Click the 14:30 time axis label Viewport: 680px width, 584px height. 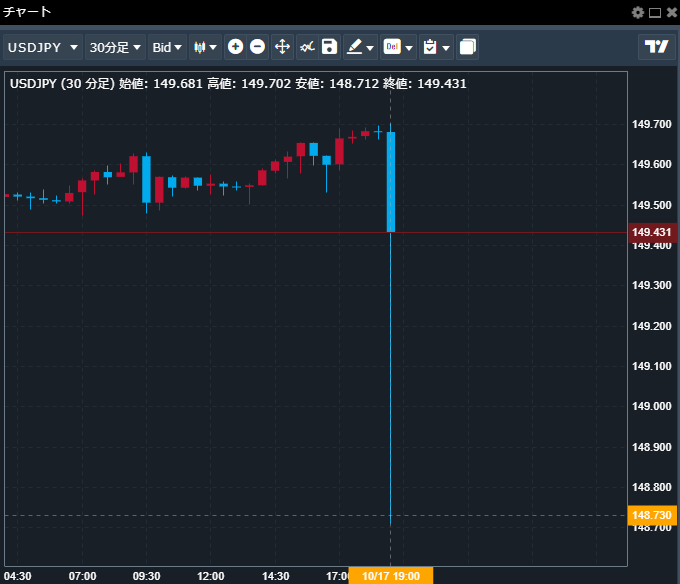275,576
